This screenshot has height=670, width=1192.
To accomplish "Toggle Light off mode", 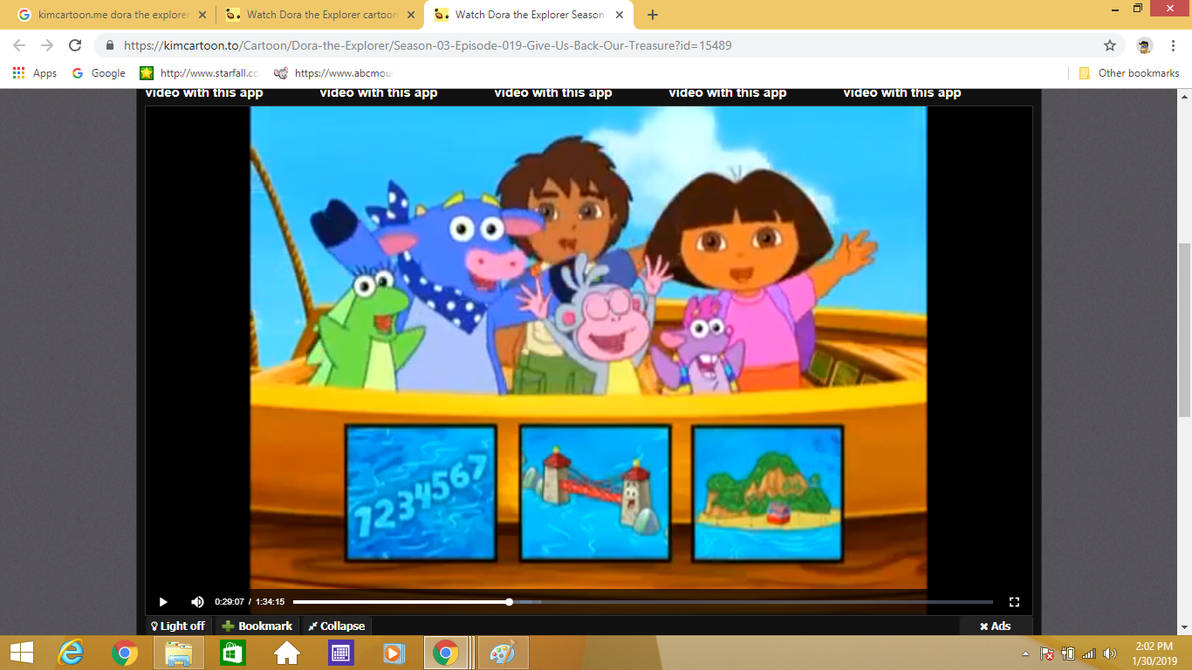I will (x=177, y=626).
